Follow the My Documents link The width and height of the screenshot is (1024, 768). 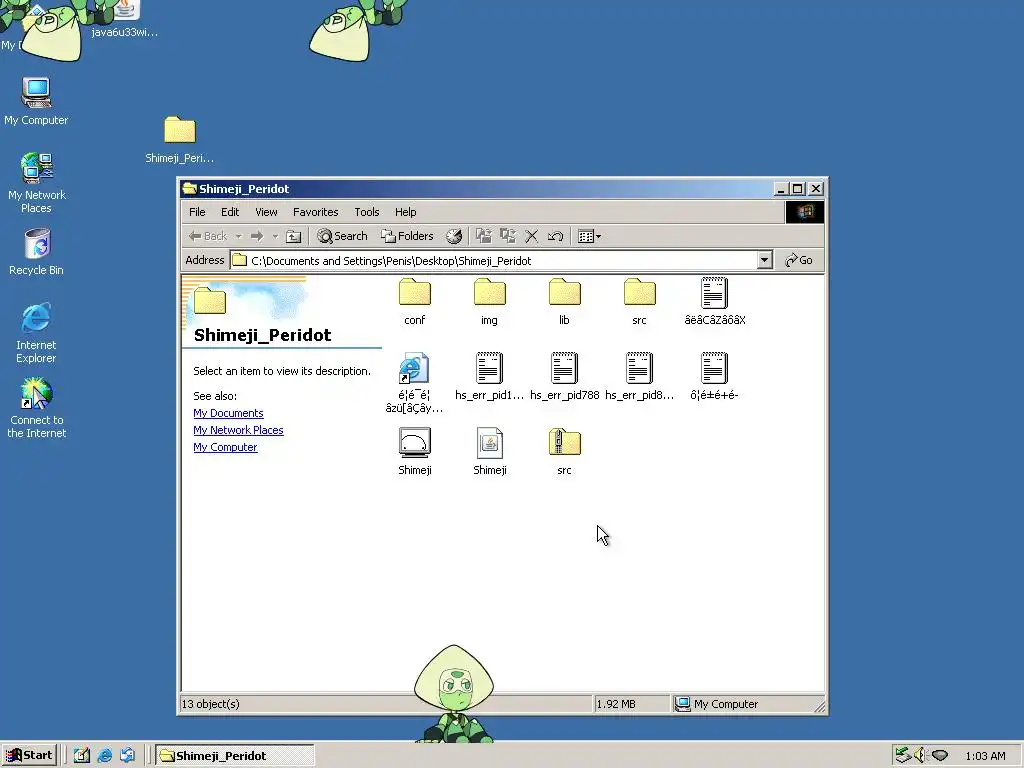pos(229,413)
